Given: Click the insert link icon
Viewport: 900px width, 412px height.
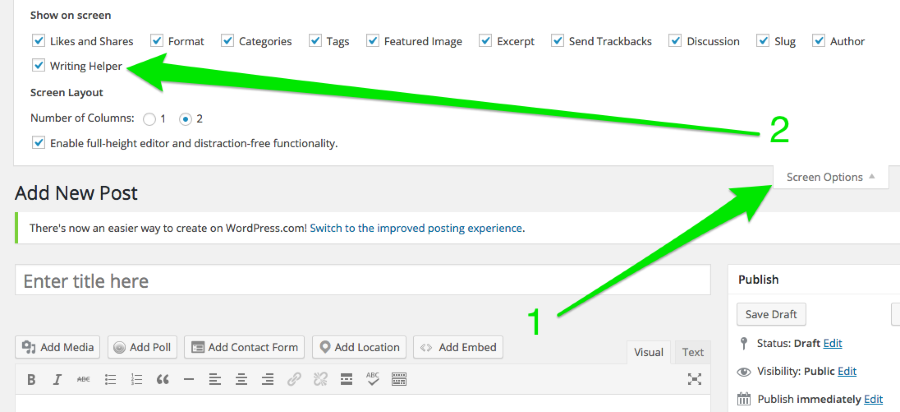Looking at the screenshot, I should click(x=294, y=380).
